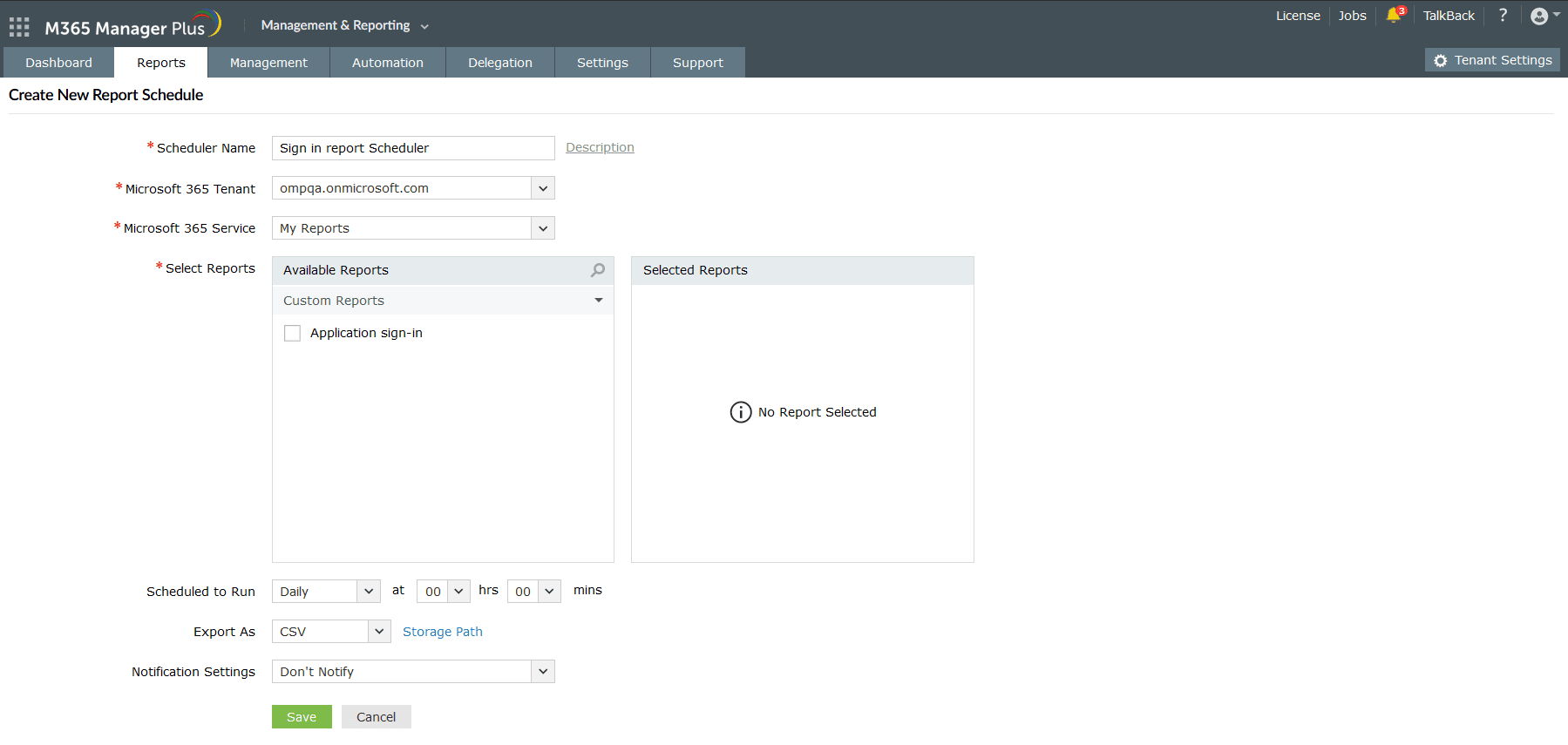Open the hours dropdown
The height and width of the screenshot is (745, 1568).
(443, 592)
